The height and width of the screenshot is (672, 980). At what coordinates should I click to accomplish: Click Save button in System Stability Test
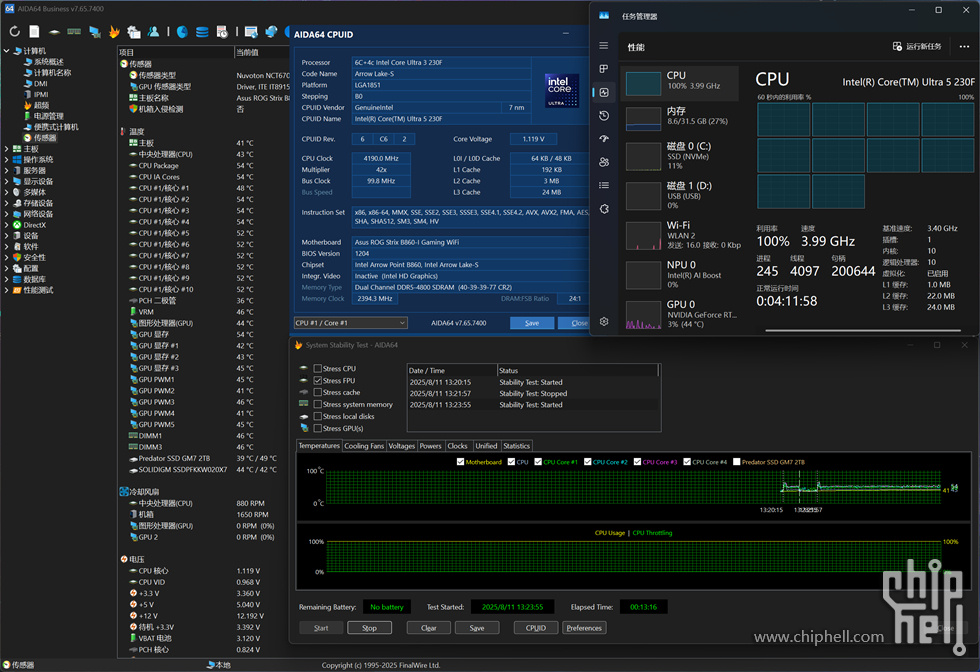(477, 628)
